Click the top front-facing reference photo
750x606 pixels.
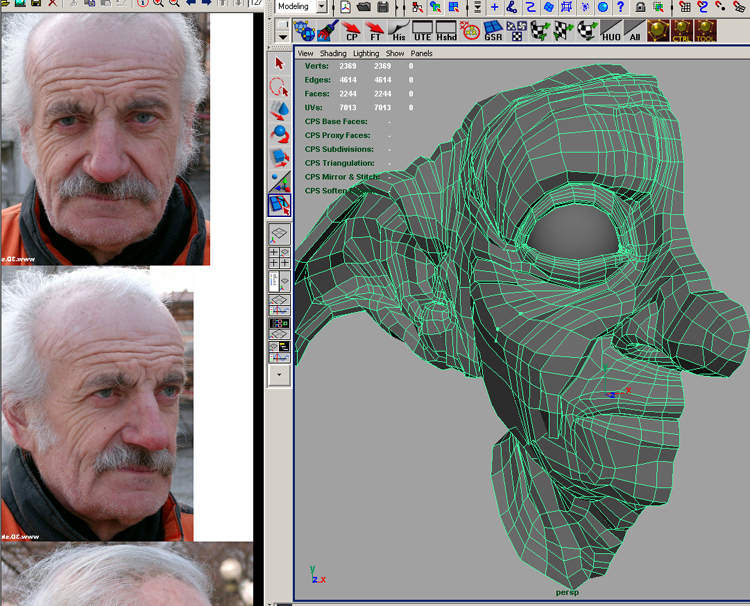pos(105,140)
